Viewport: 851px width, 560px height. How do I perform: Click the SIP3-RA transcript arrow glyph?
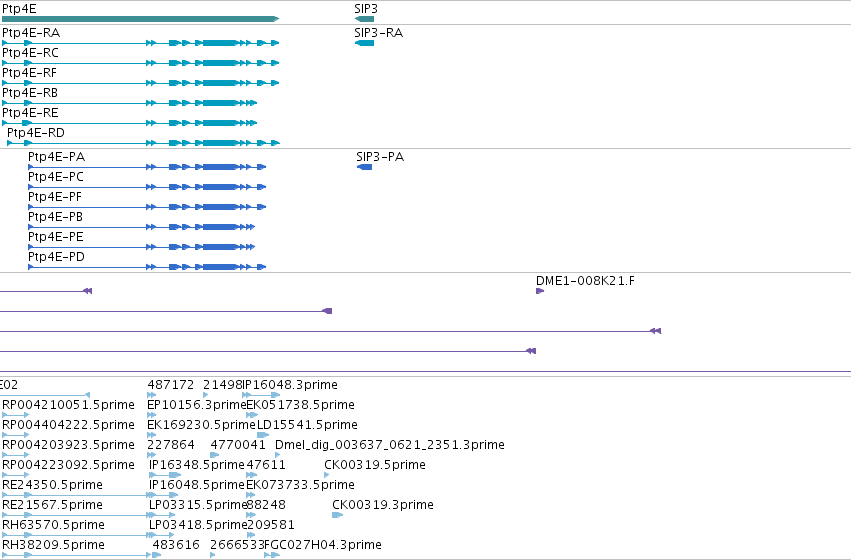point(364,43)
